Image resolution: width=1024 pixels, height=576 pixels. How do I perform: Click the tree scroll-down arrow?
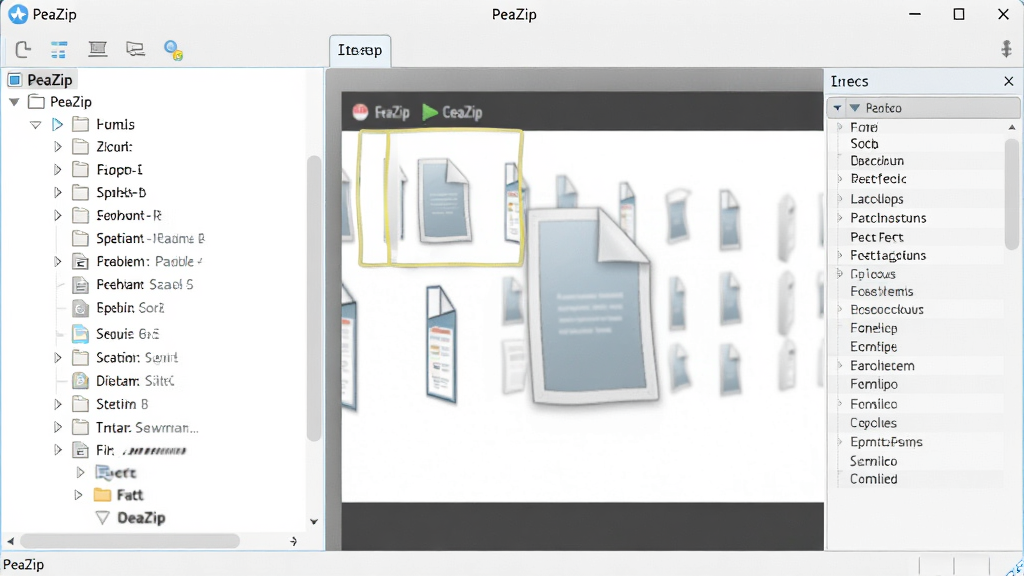pyautogui.click(x=313, y=521)
